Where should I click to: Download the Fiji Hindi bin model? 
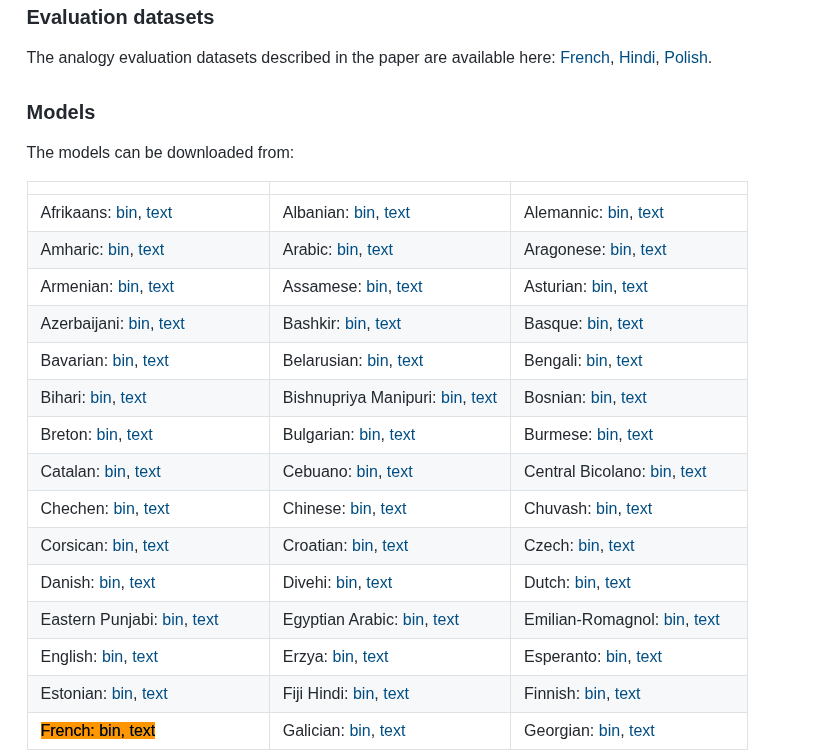coord(363,694)
